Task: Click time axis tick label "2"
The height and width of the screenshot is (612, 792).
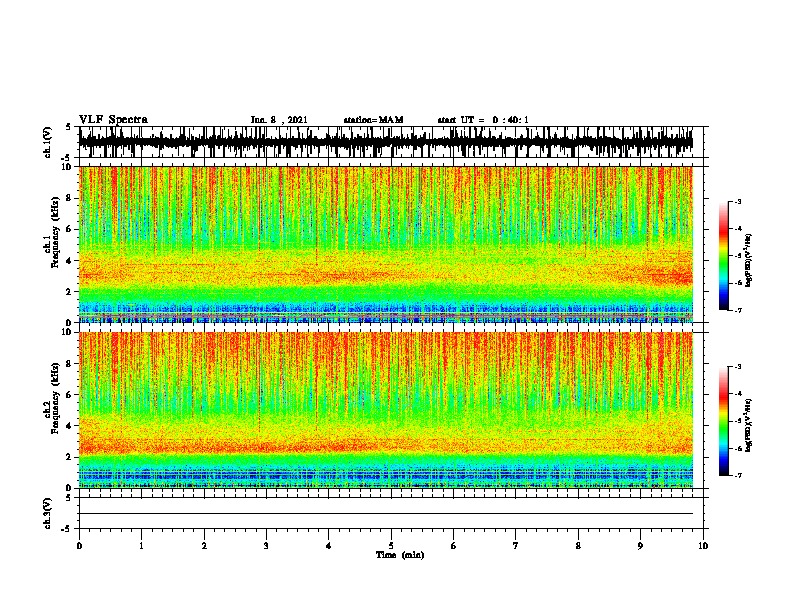Action: click(x=204, y=546)
